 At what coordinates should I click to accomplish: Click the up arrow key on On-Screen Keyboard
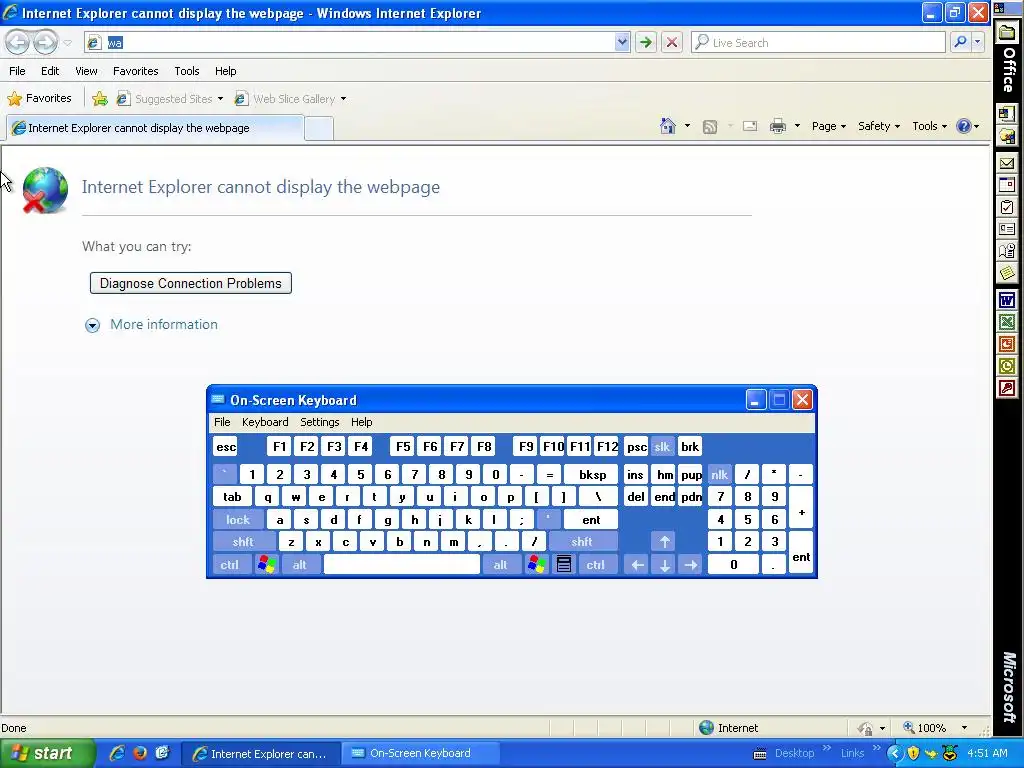point(664,541)
